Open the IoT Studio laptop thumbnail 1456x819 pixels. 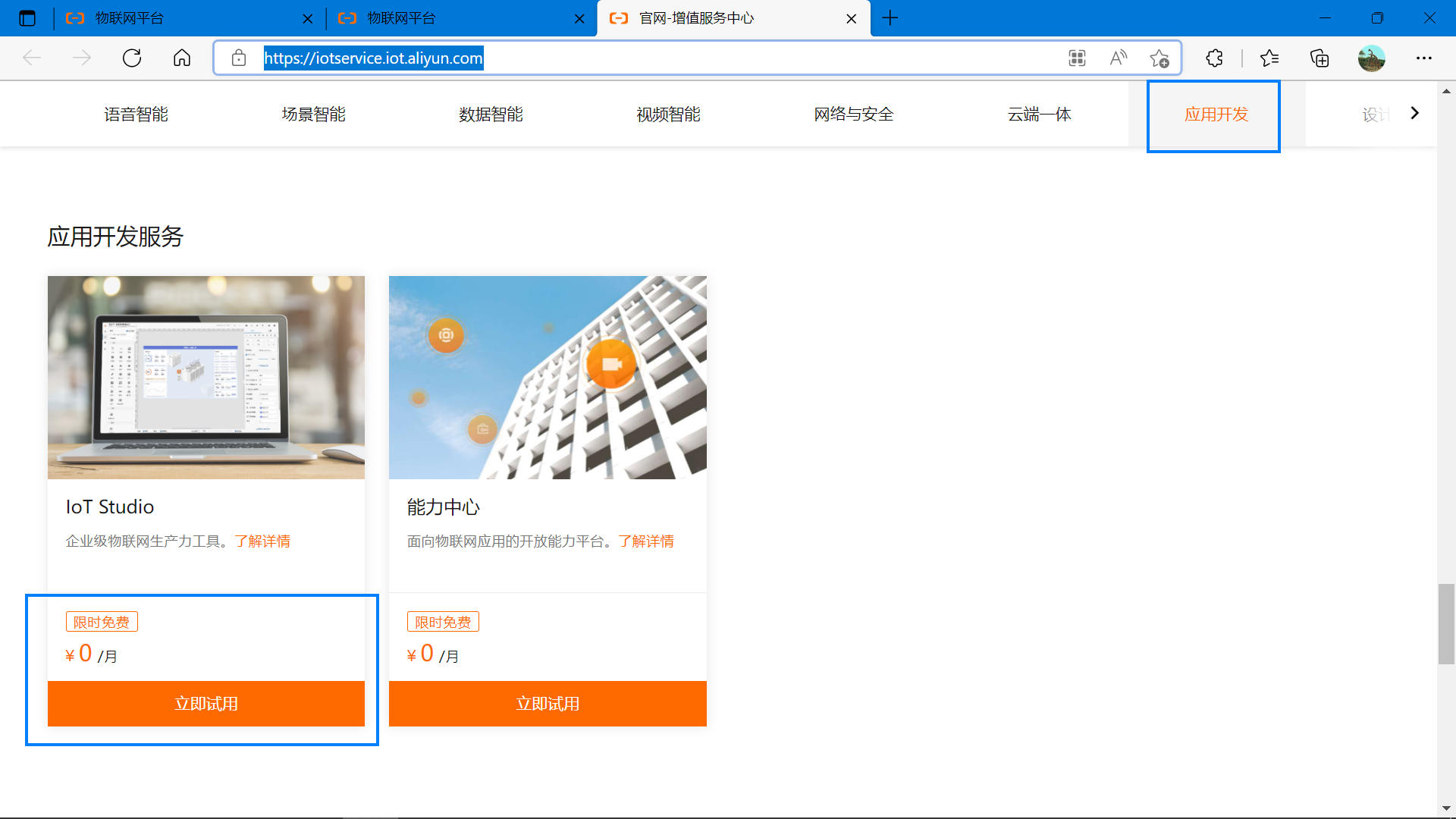click(x=206, y=378)
